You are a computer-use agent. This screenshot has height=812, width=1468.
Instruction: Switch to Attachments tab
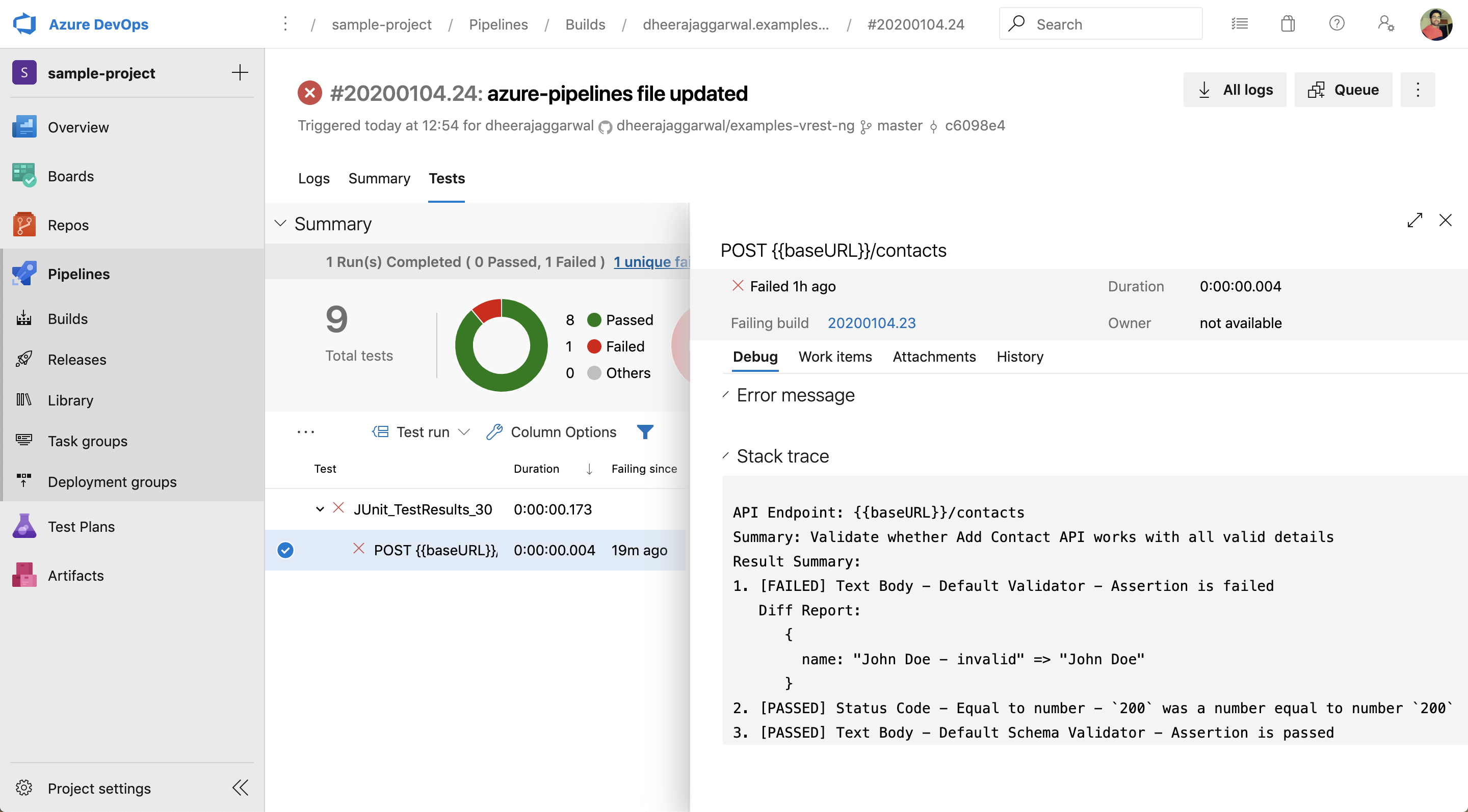pos(934,357)
